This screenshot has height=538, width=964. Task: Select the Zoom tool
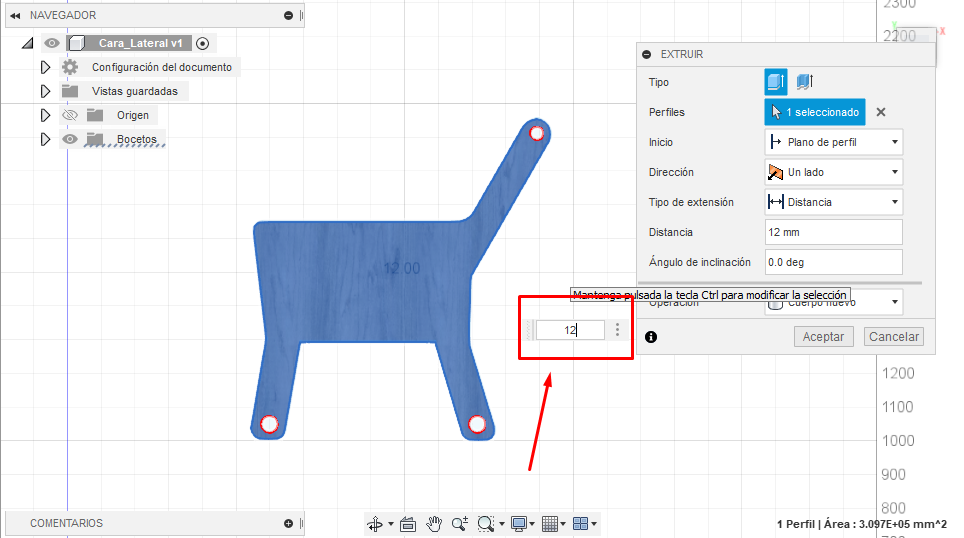pos(460,524)
